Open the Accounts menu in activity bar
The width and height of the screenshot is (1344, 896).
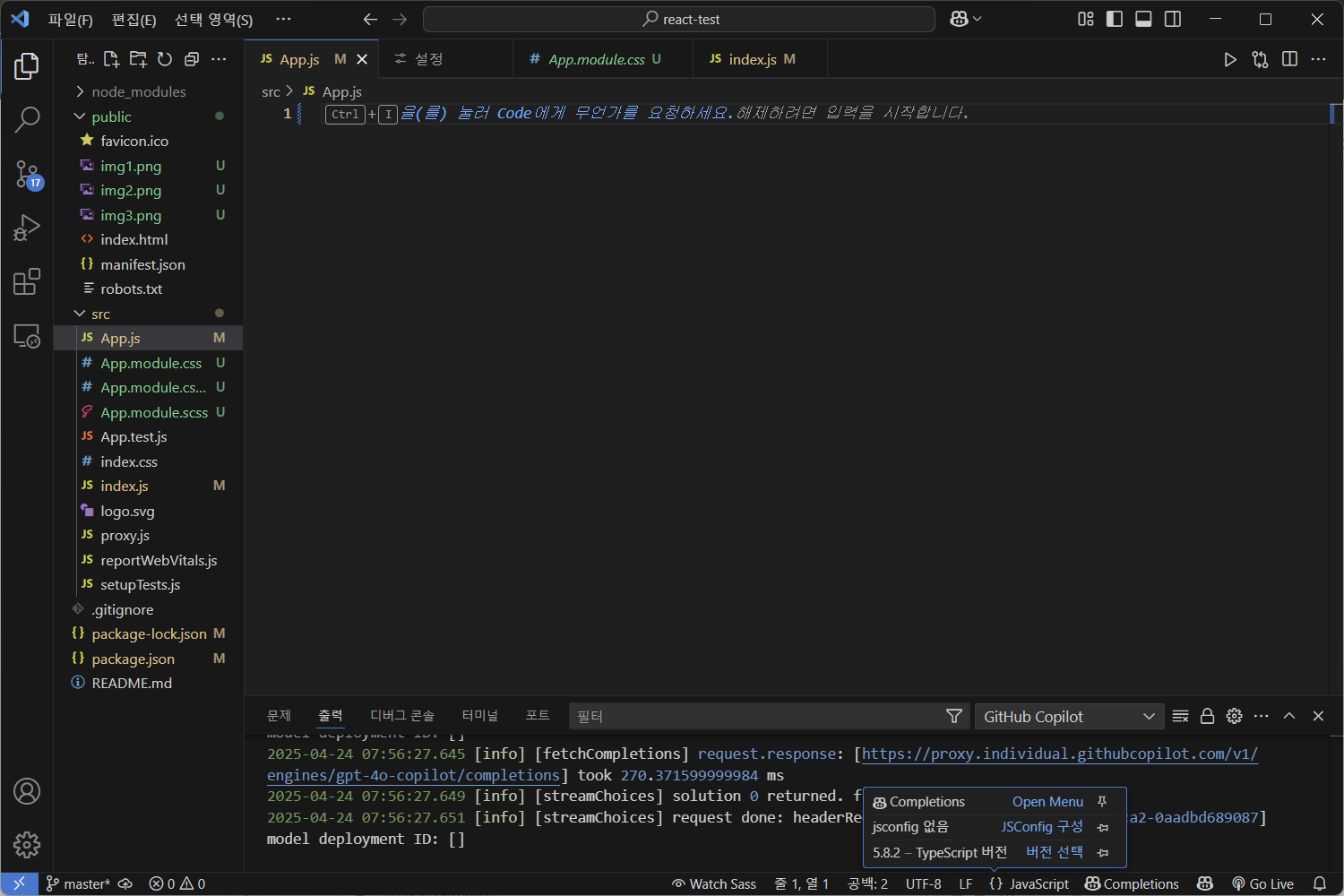pyautogui.click(x=27, y=792)
